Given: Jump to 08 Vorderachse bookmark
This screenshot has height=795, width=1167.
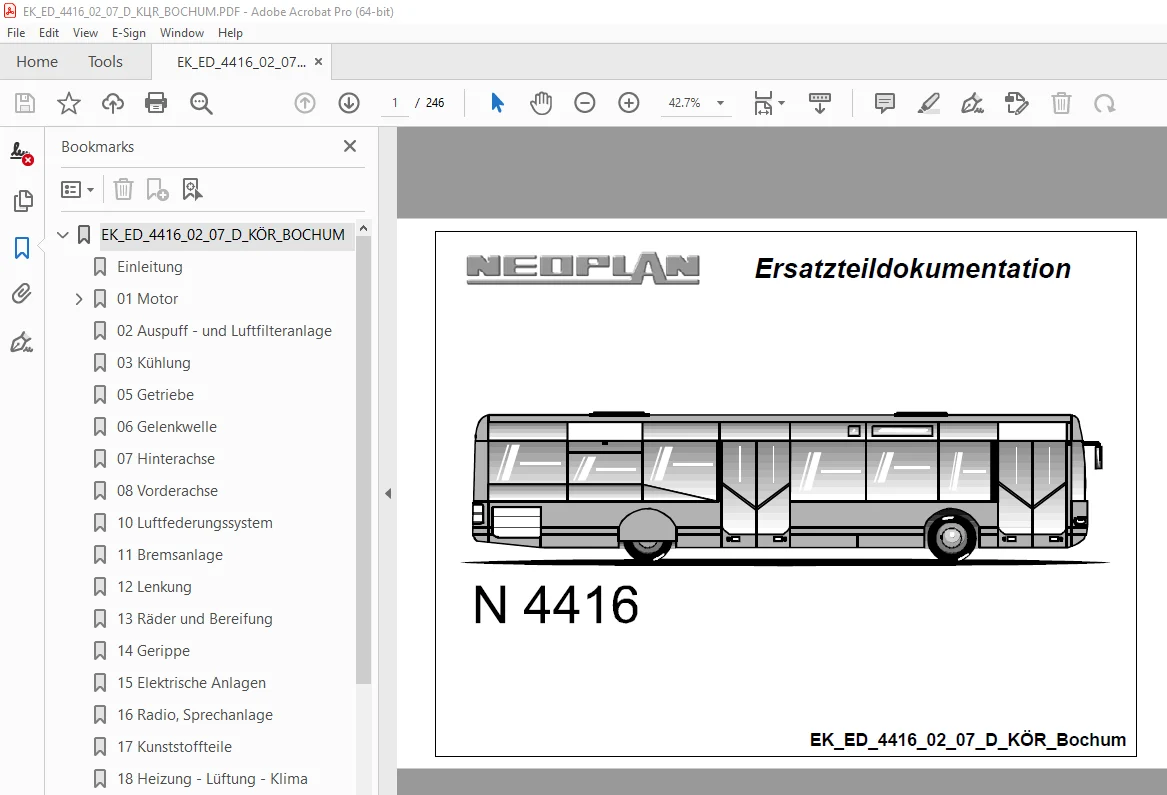Looking at the screenshot, I should point(167,491).
